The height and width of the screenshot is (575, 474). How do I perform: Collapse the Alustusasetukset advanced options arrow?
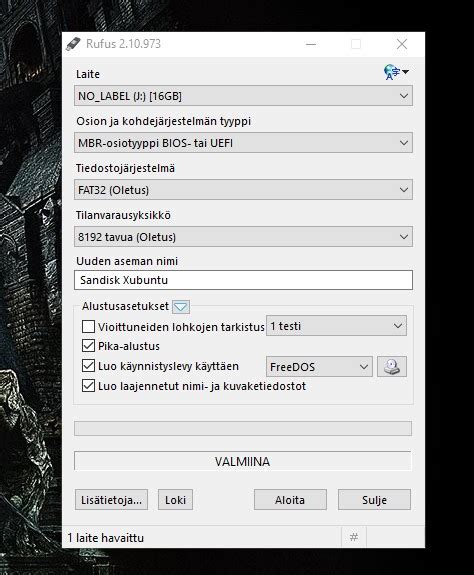[181, 307]
